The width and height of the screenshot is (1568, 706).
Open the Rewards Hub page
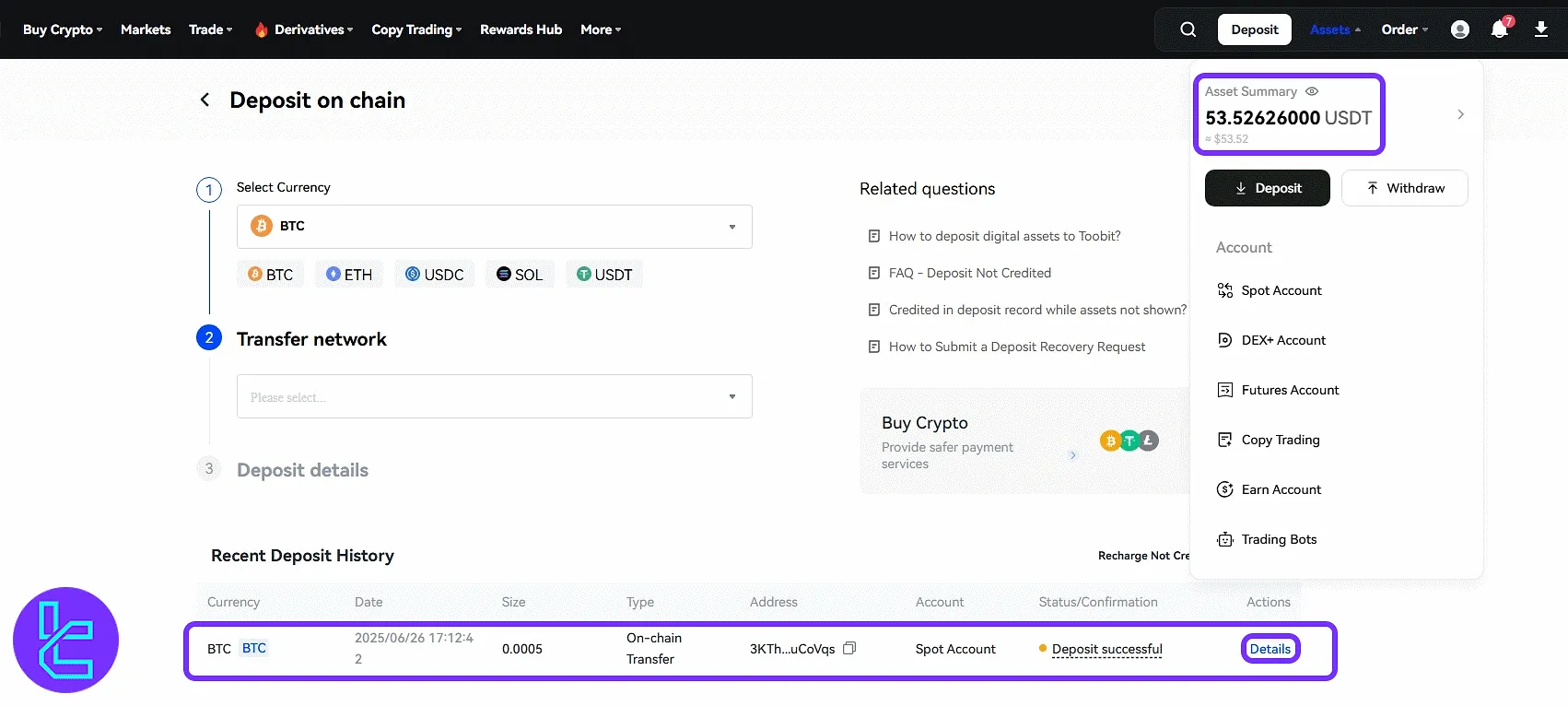521,29
